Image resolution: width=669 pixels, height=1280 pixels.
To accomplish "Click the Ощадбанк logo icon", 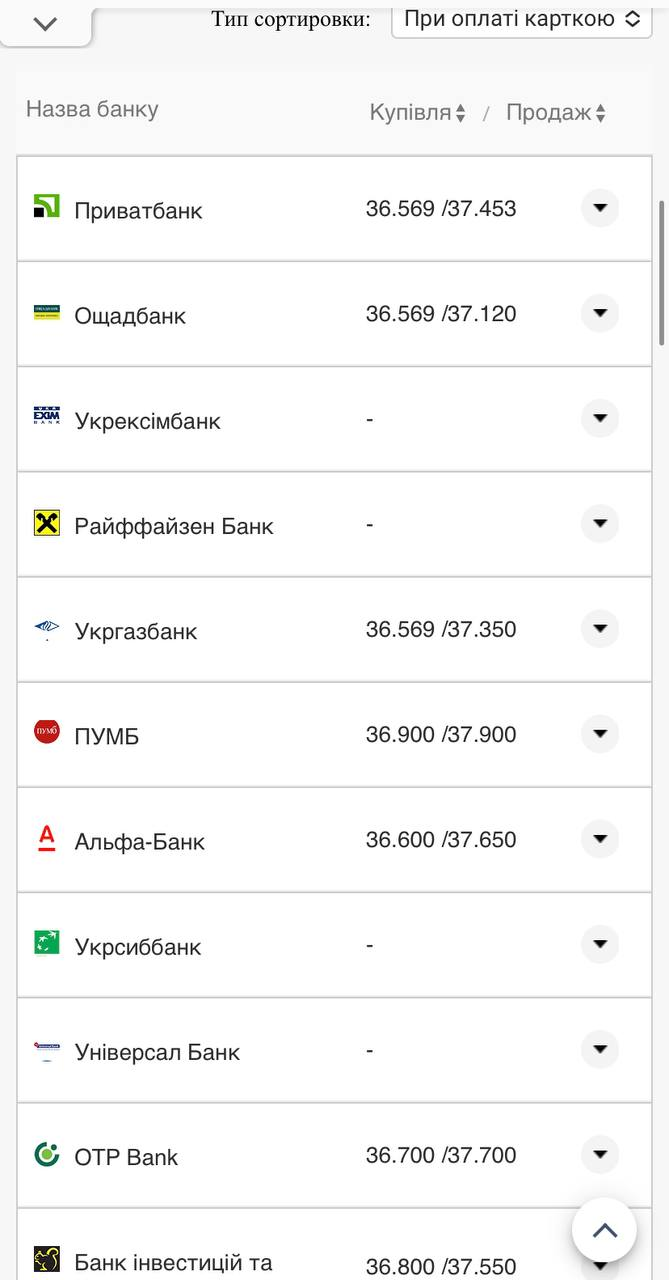I will pos(47,313).
